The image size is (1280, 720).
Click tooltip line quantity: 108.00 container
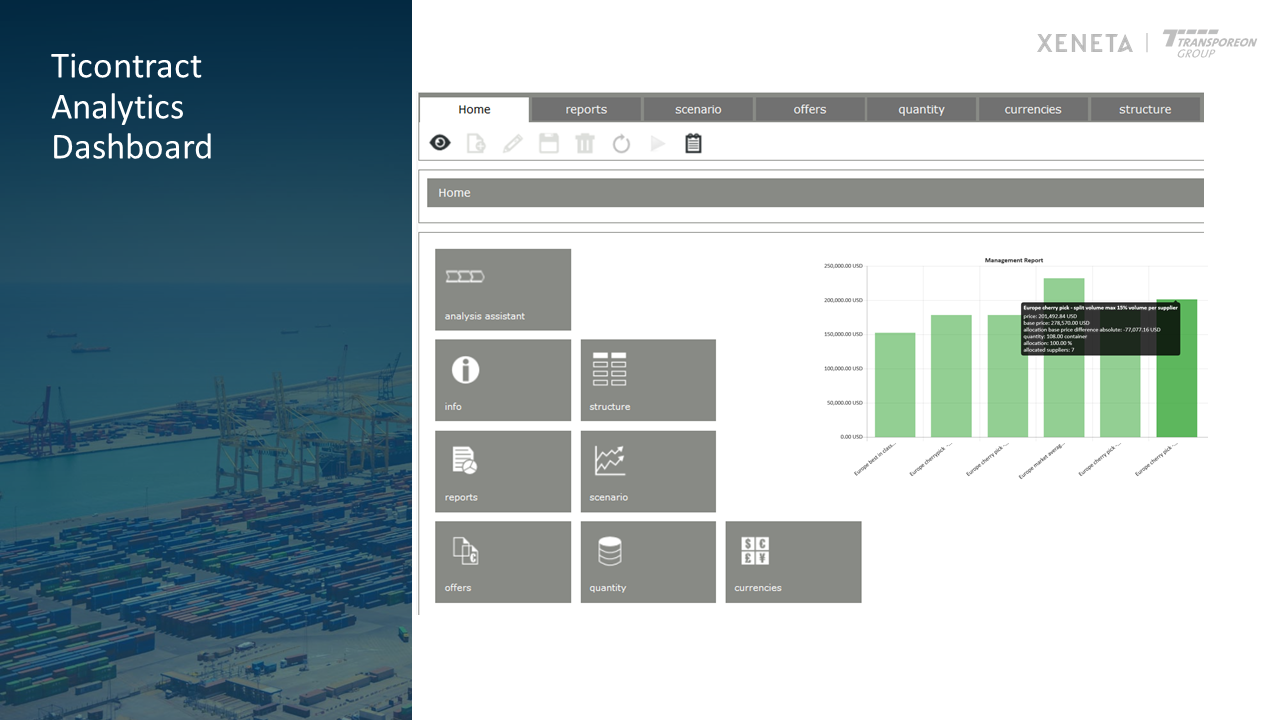click(x=1055, y=336)
